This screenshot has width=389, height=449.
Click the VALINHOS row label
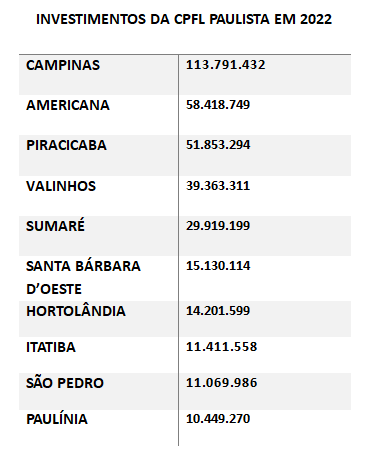61,186
